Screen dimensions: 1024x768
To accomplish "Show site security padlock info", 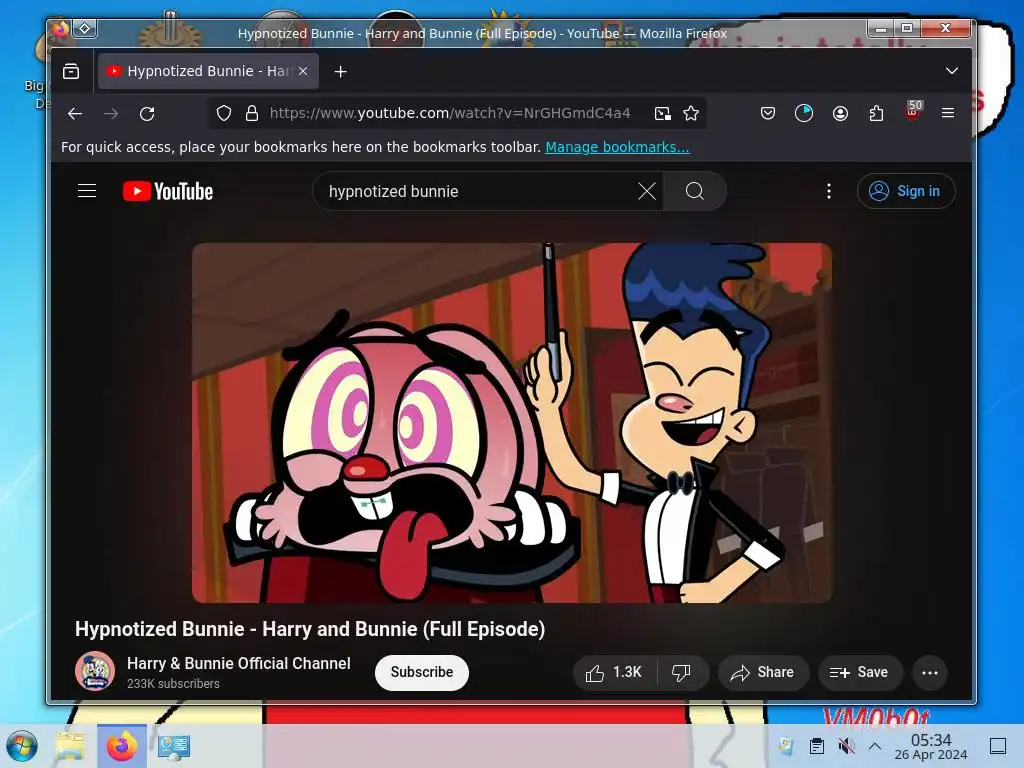I will [251, 114].
